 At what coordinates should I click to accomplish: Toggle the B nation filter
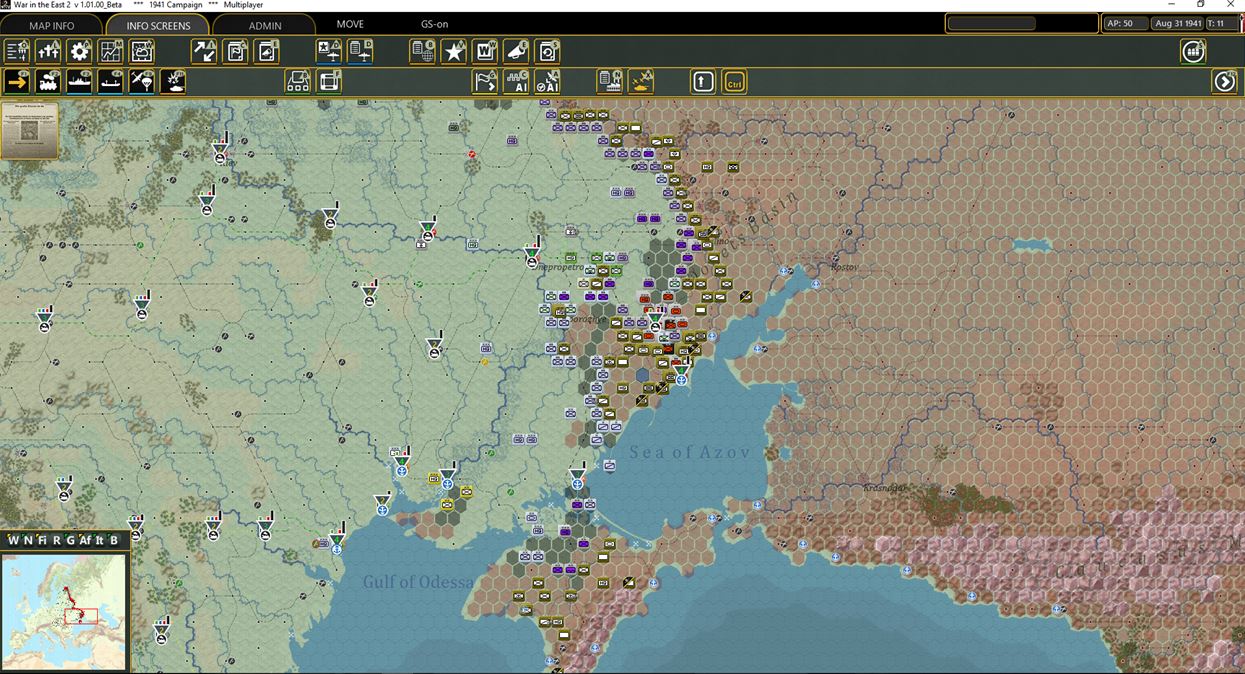point(114,540)
